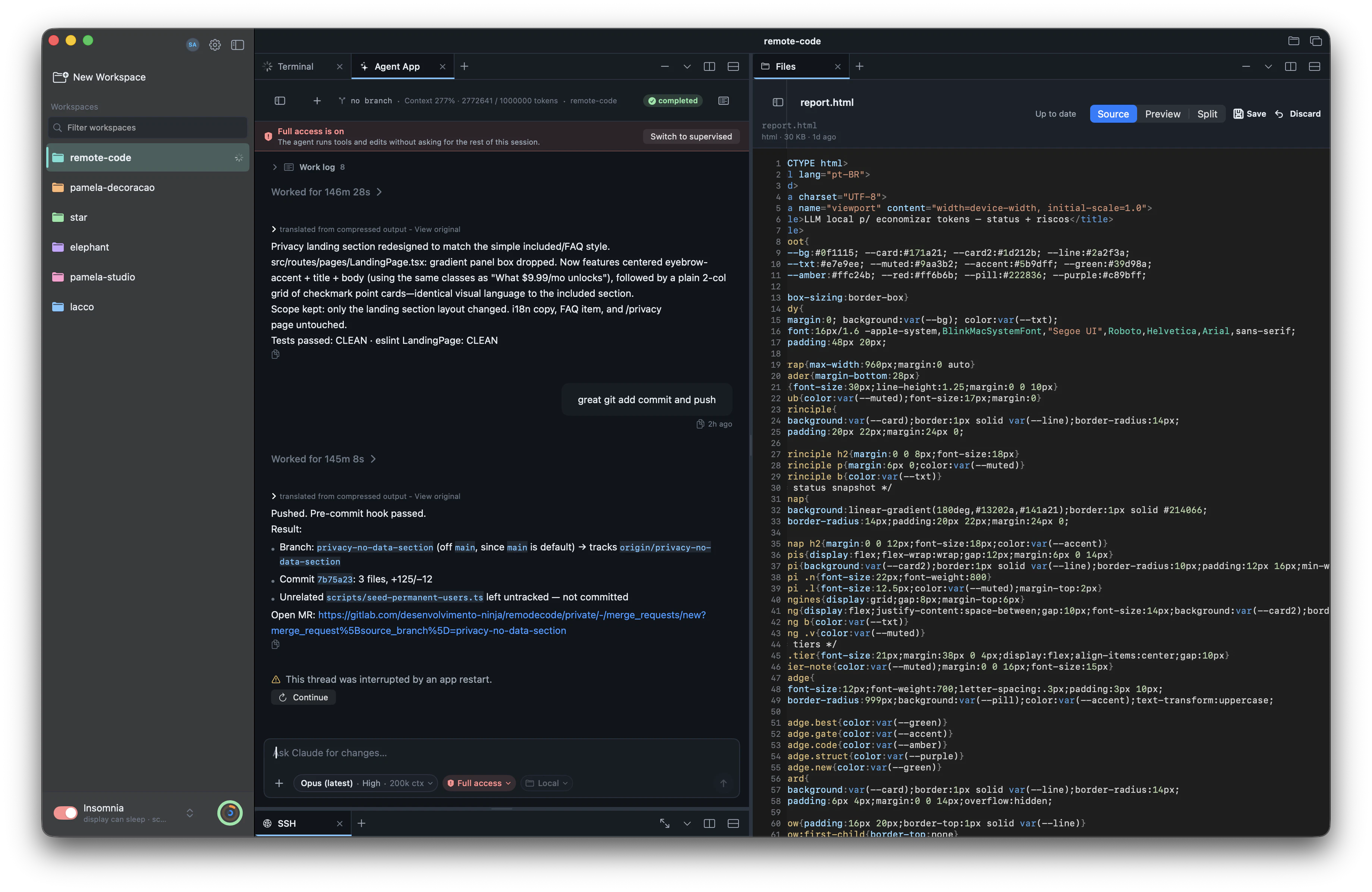1372x892 pixels.
Task: Select the lacco workspace
Action: click(x=148, y=307)
